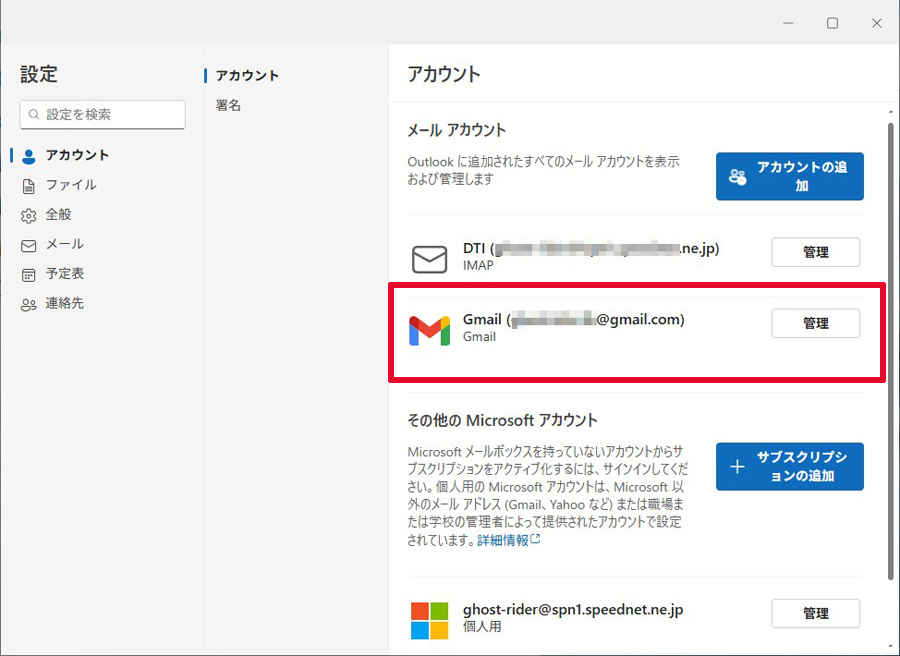Click the Gmail account address text
The image size is (900, 656).
pyautogui.click(x=573, y=320)
